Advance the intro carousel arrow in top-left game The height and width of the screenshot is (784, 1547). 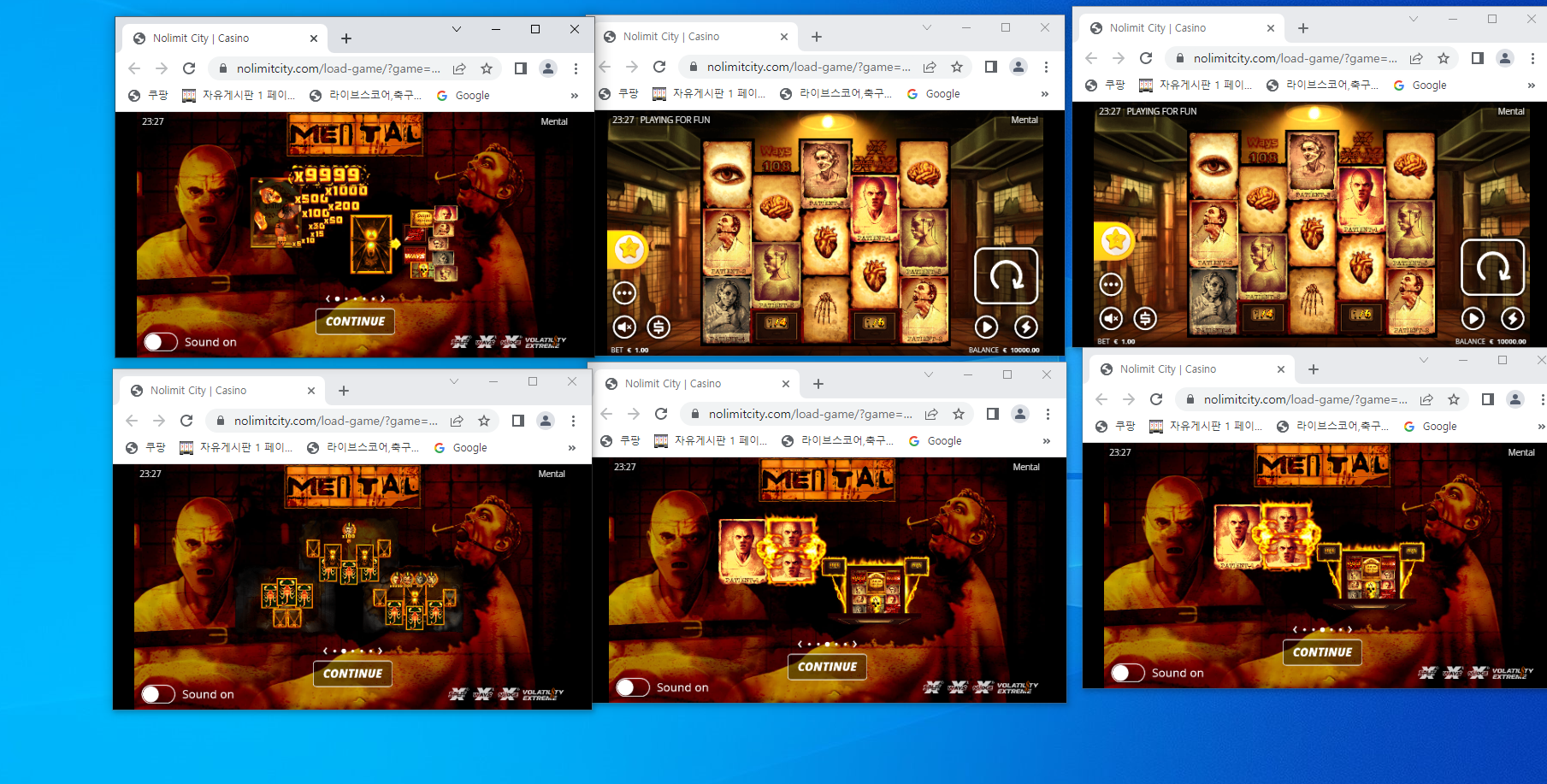coord(383,299)
